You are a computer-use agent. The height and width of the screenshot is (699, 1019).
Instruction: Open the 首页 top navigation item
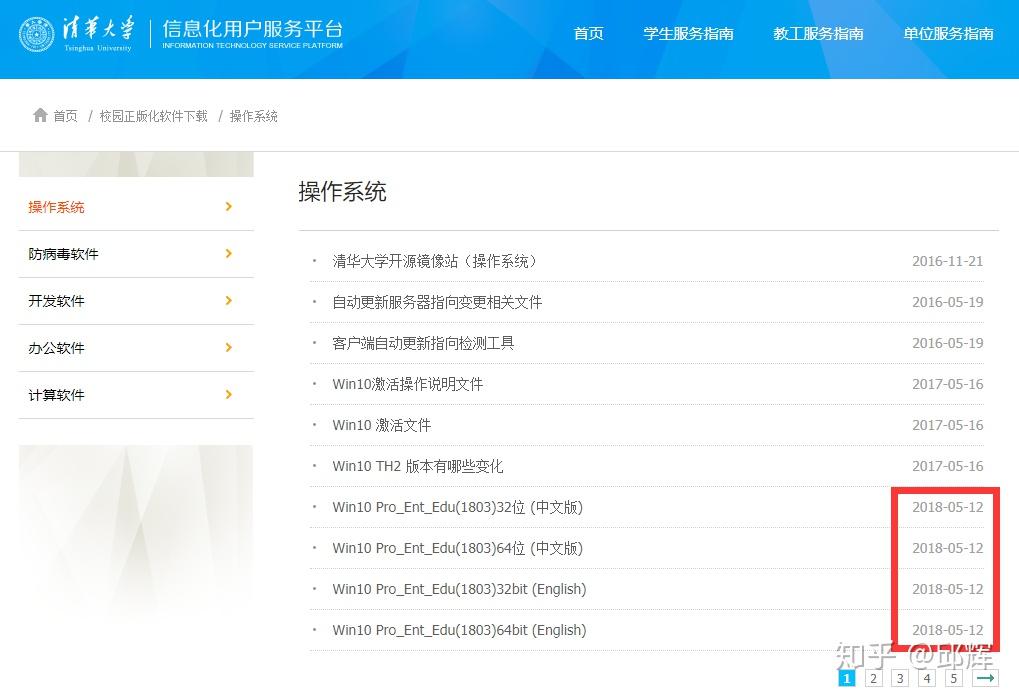pyautogui.click(x=589, y=34)
